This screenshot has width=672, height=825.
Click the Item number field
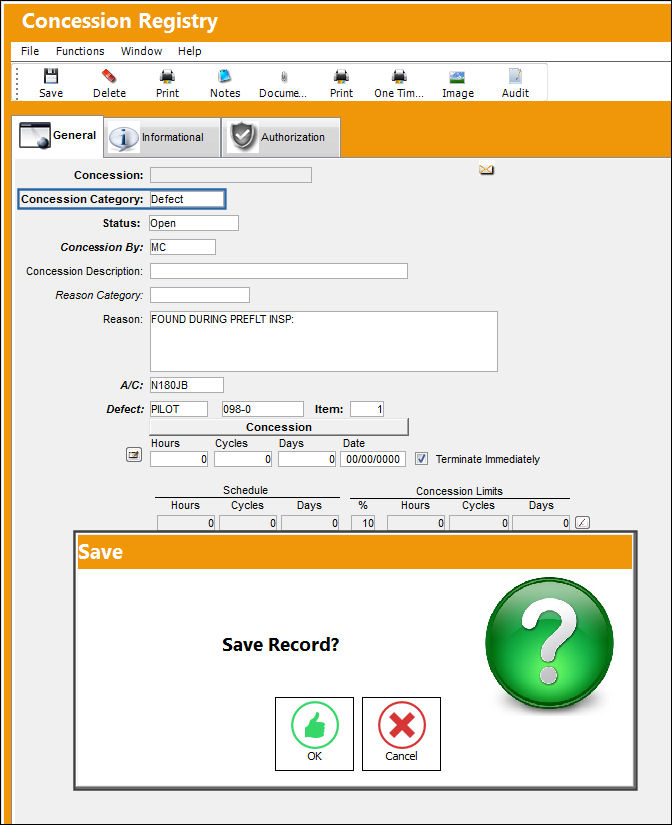click(x=367, y=409)
